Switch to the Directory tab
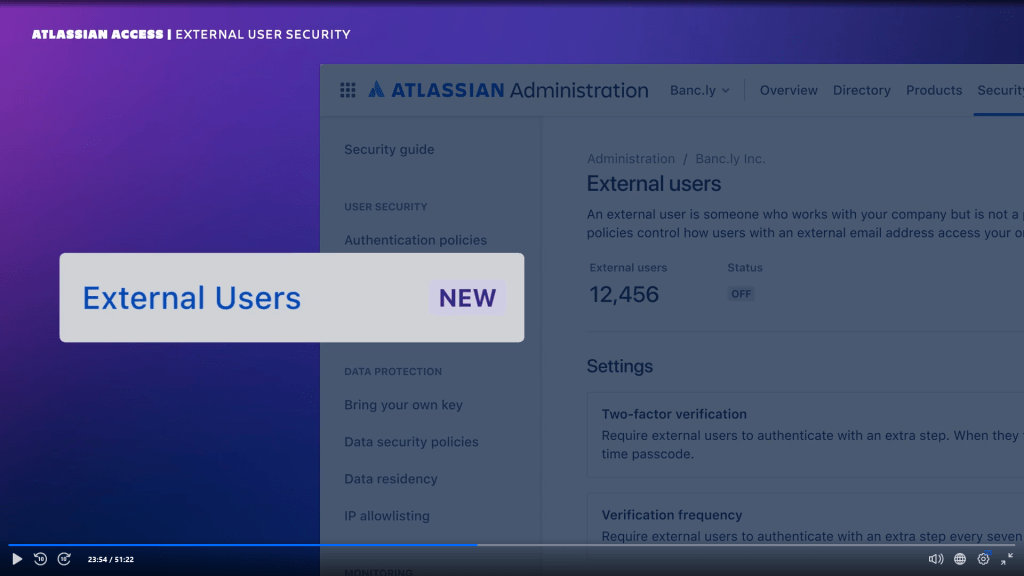 tap(861, 90)
